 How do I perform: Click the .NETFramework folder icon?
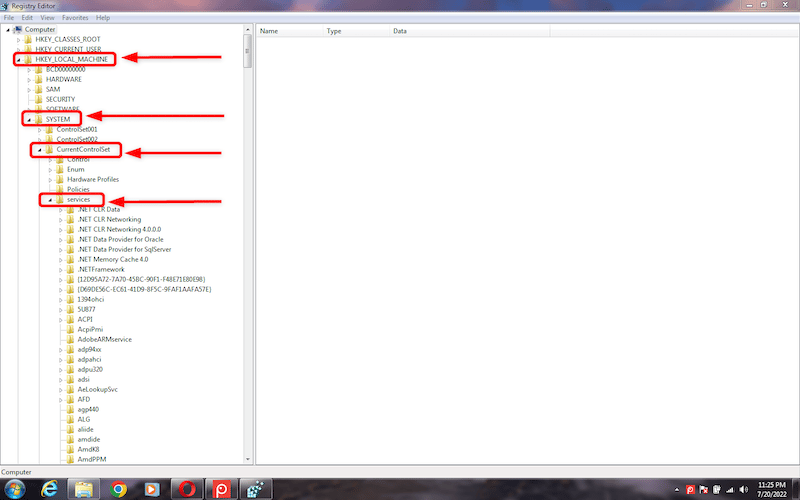[70, 269]
